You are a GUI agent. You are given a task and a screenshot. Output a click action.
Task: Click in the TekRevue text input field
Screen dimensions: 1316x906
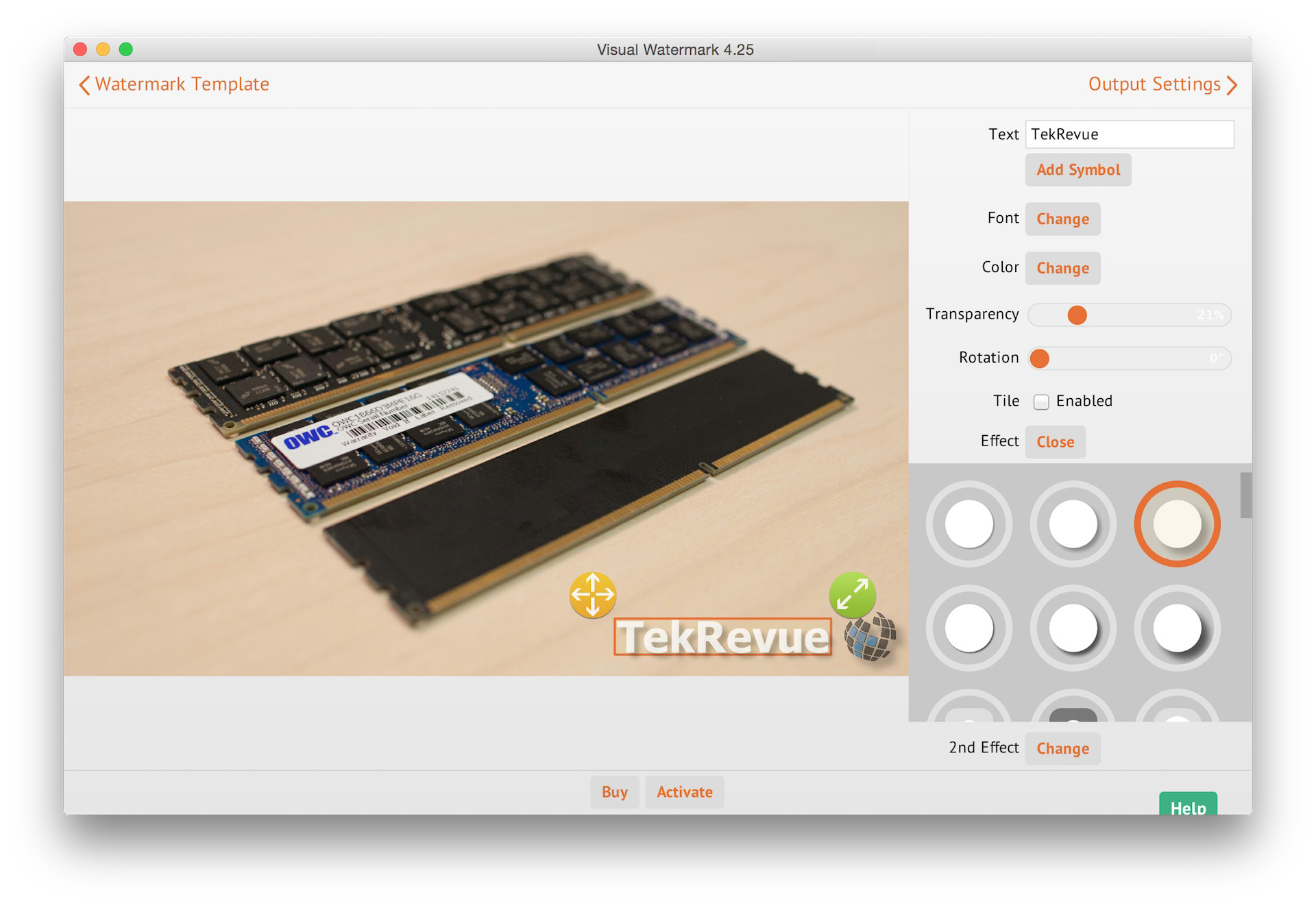1130,134
